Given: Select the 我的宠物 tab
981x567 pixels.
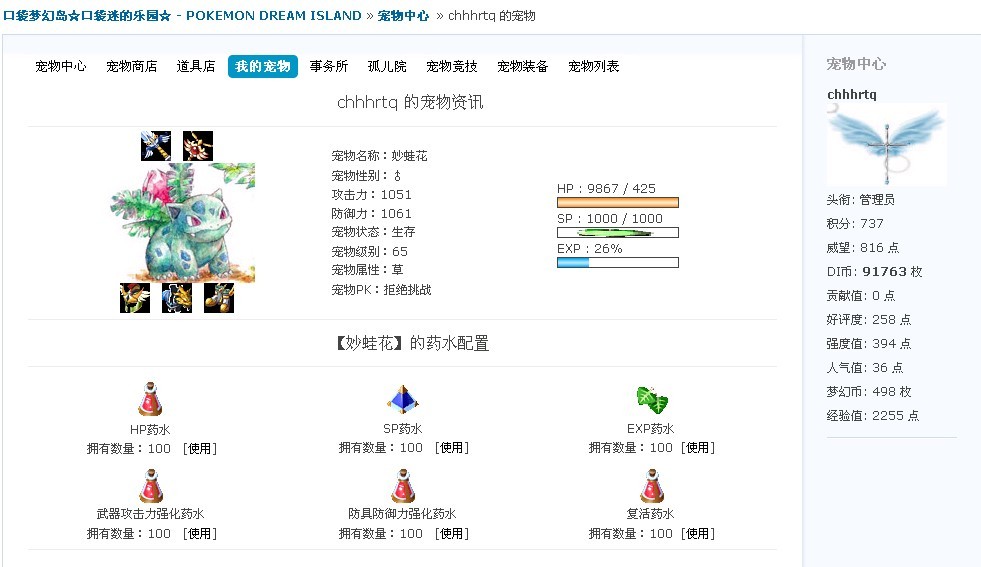Looking at the screenshot, I should 263,66.
